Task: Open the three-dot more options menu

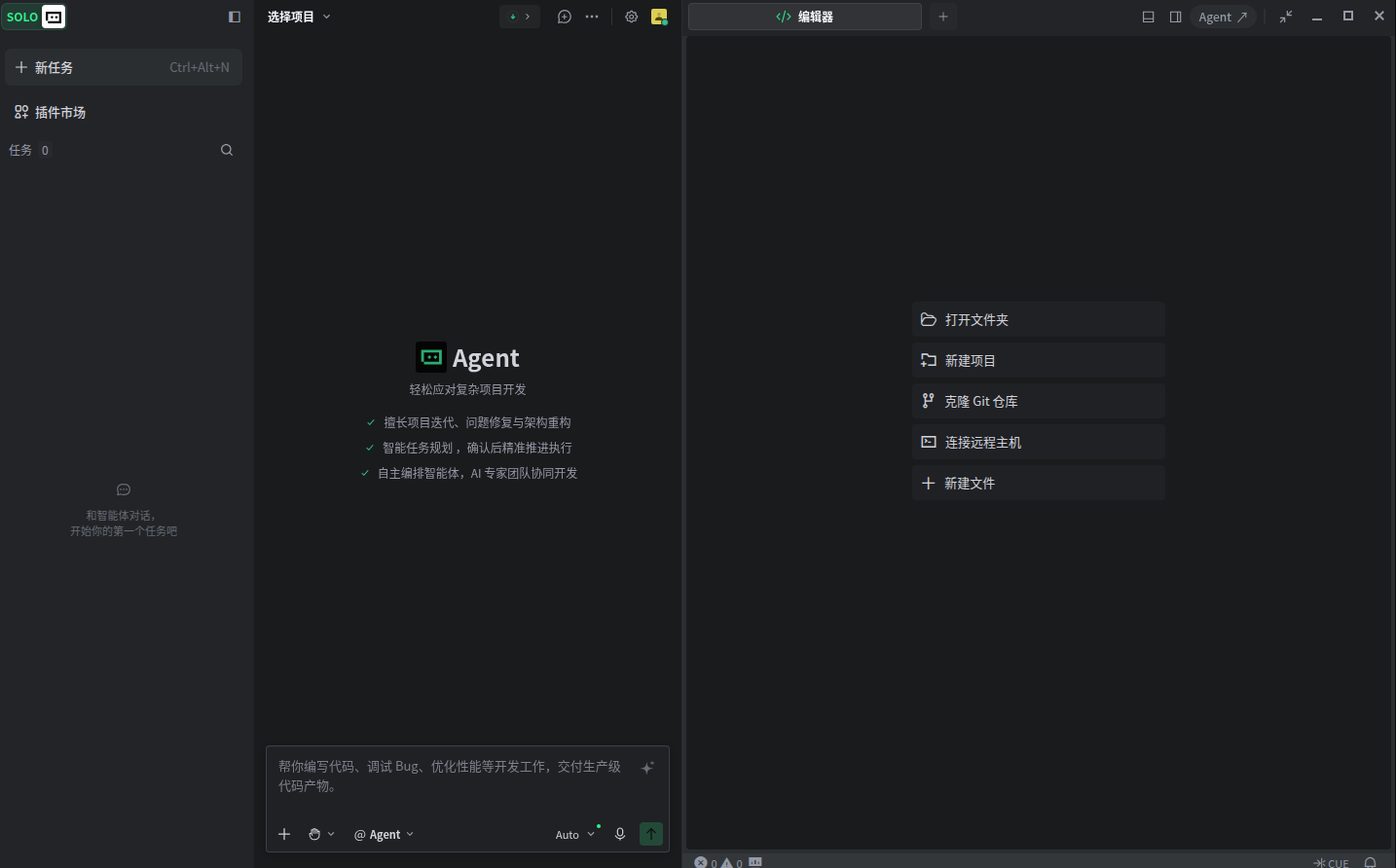Action: 592,17
